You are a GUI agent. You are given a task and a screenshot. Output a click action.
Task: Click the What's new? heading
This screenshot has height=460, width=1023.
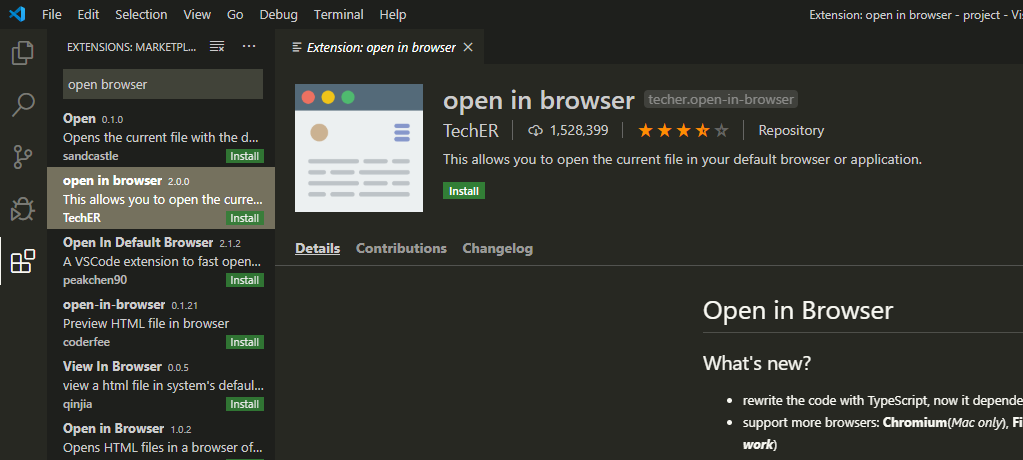pos(756,363)
